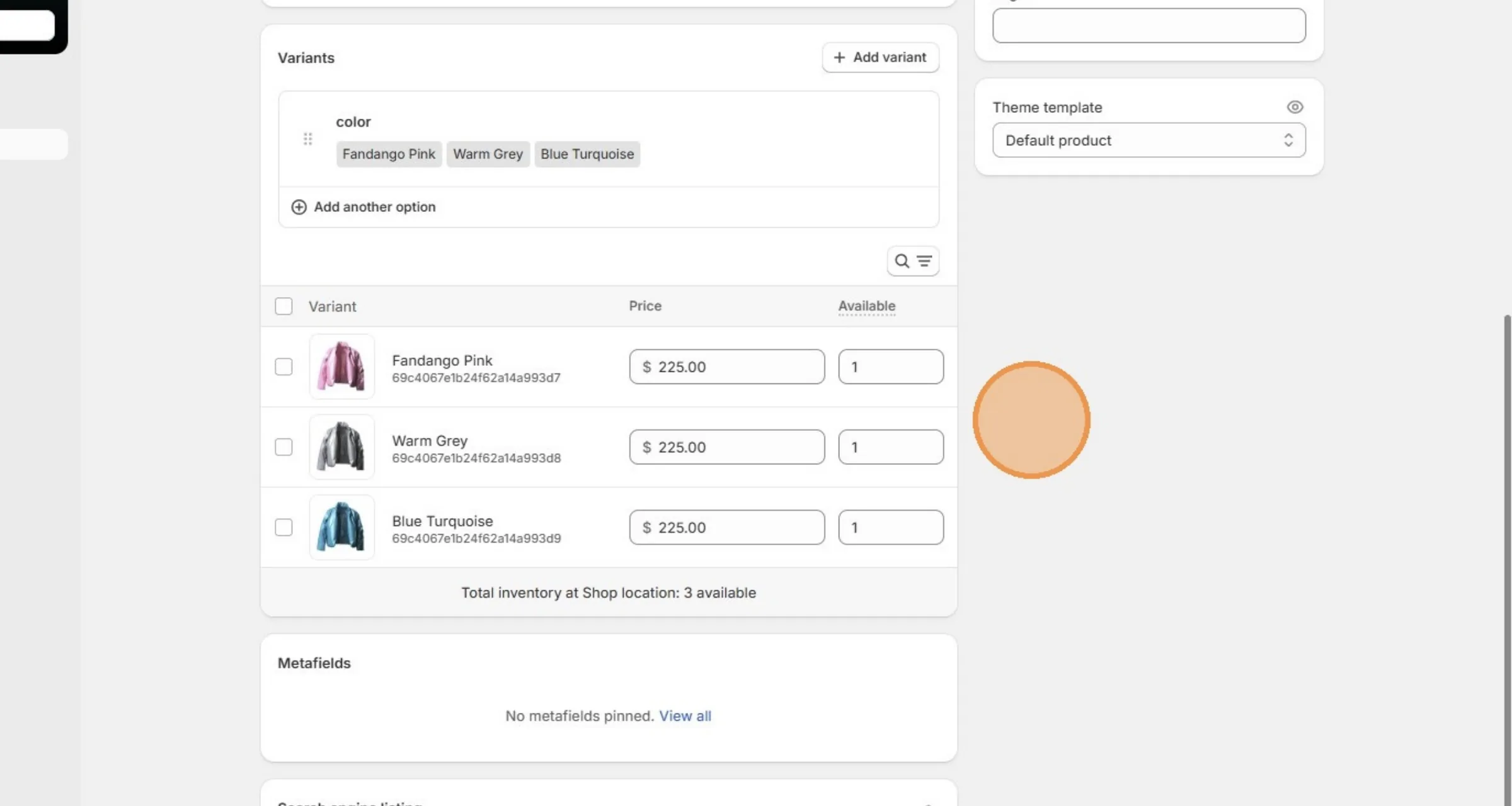Viewport: 1512px width, 806px height.
Task: Preview theme template with the eye icon
Action: point(1295,107)
